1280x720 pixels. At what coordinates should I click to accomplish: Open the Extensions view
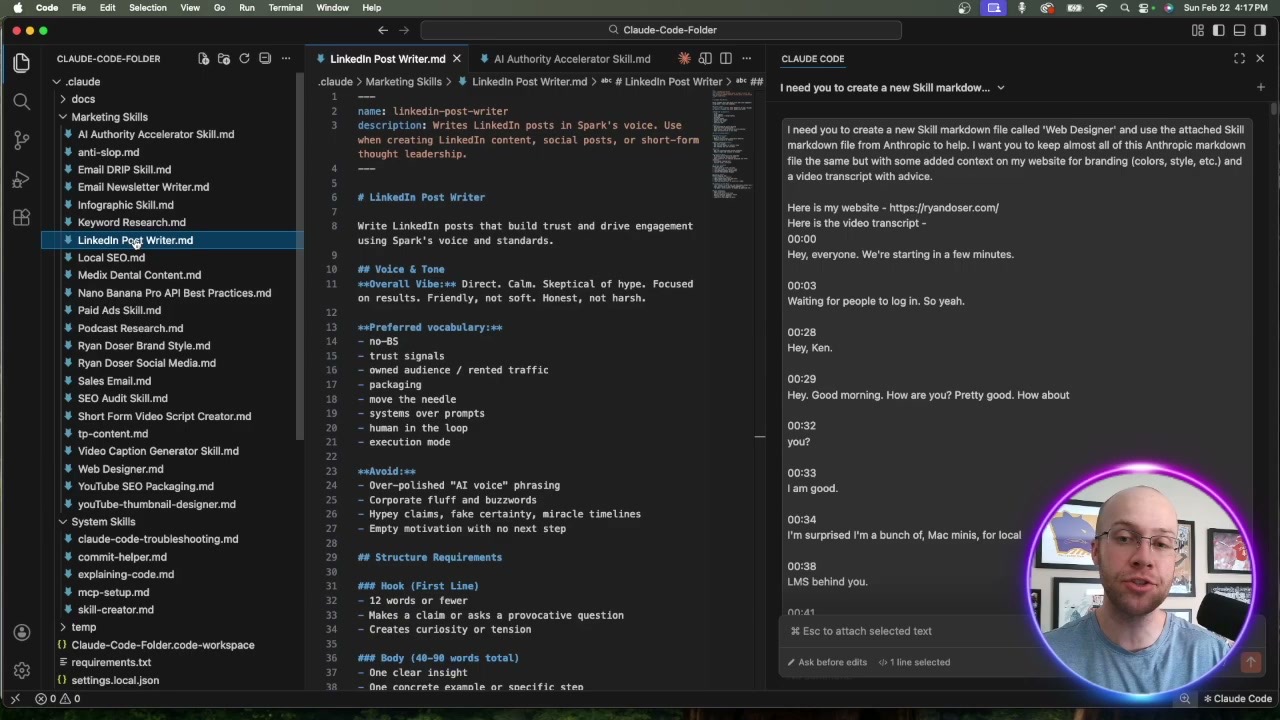click(21, 217)
